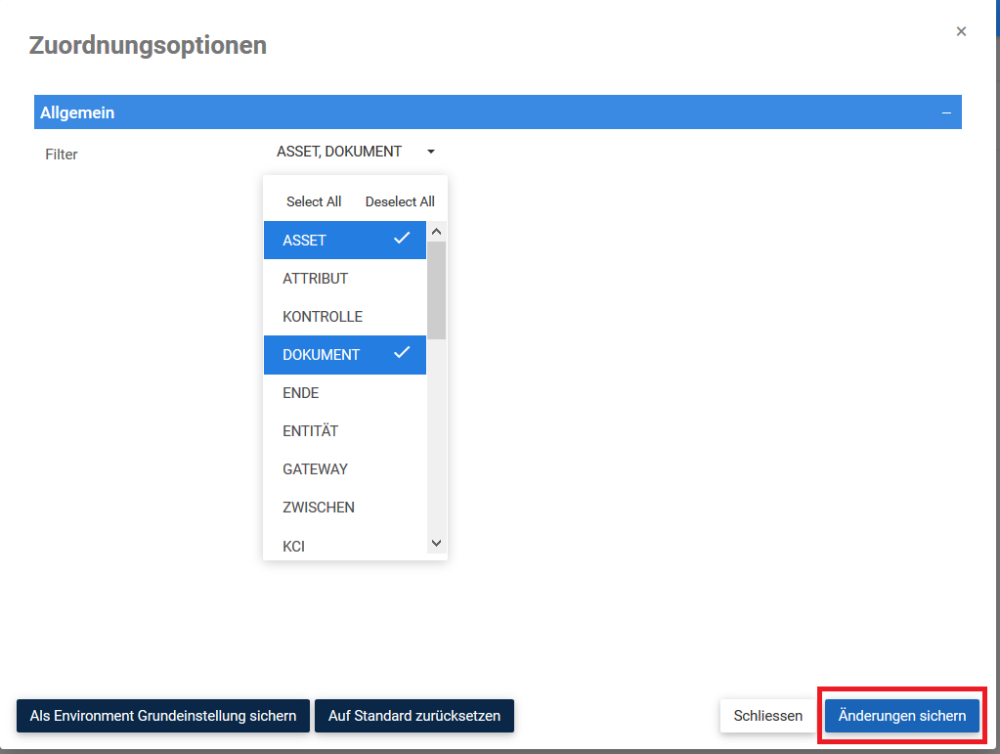Click the Filter label
1000x754 pixels.
(61, 154)
